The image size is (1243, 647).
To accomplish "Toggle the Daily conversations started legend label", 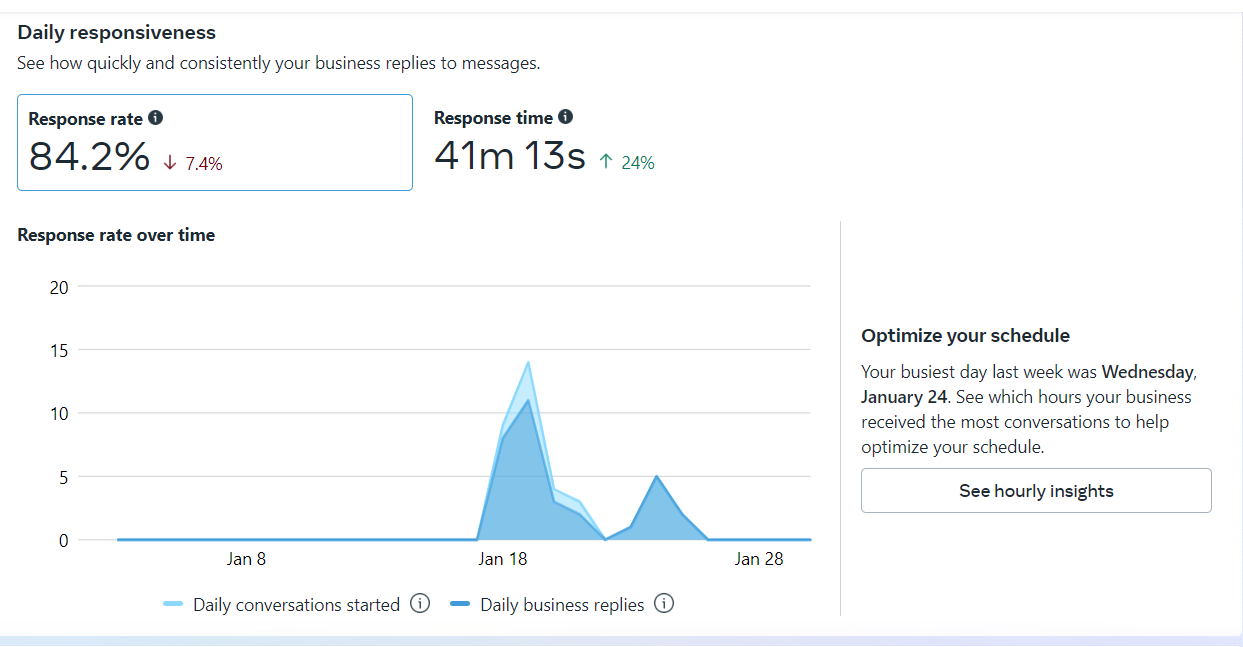I will (296, 605).
